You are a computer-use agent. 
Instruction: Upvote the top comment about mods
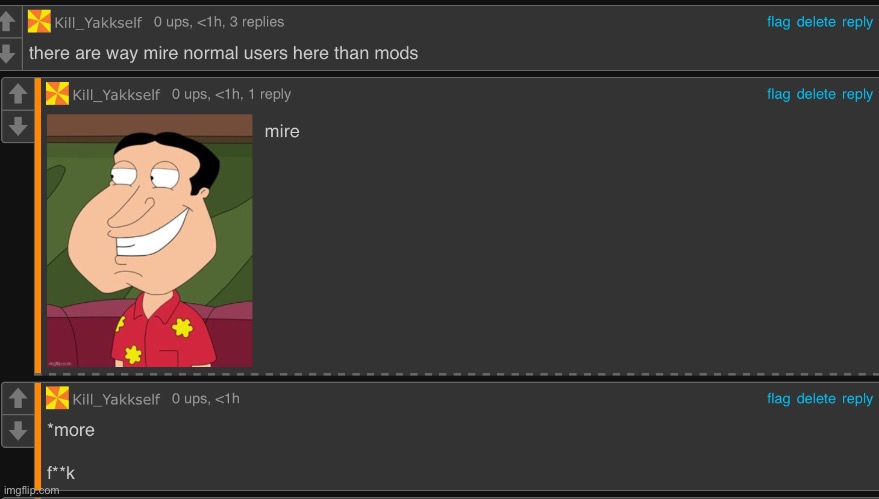[8, 22]
